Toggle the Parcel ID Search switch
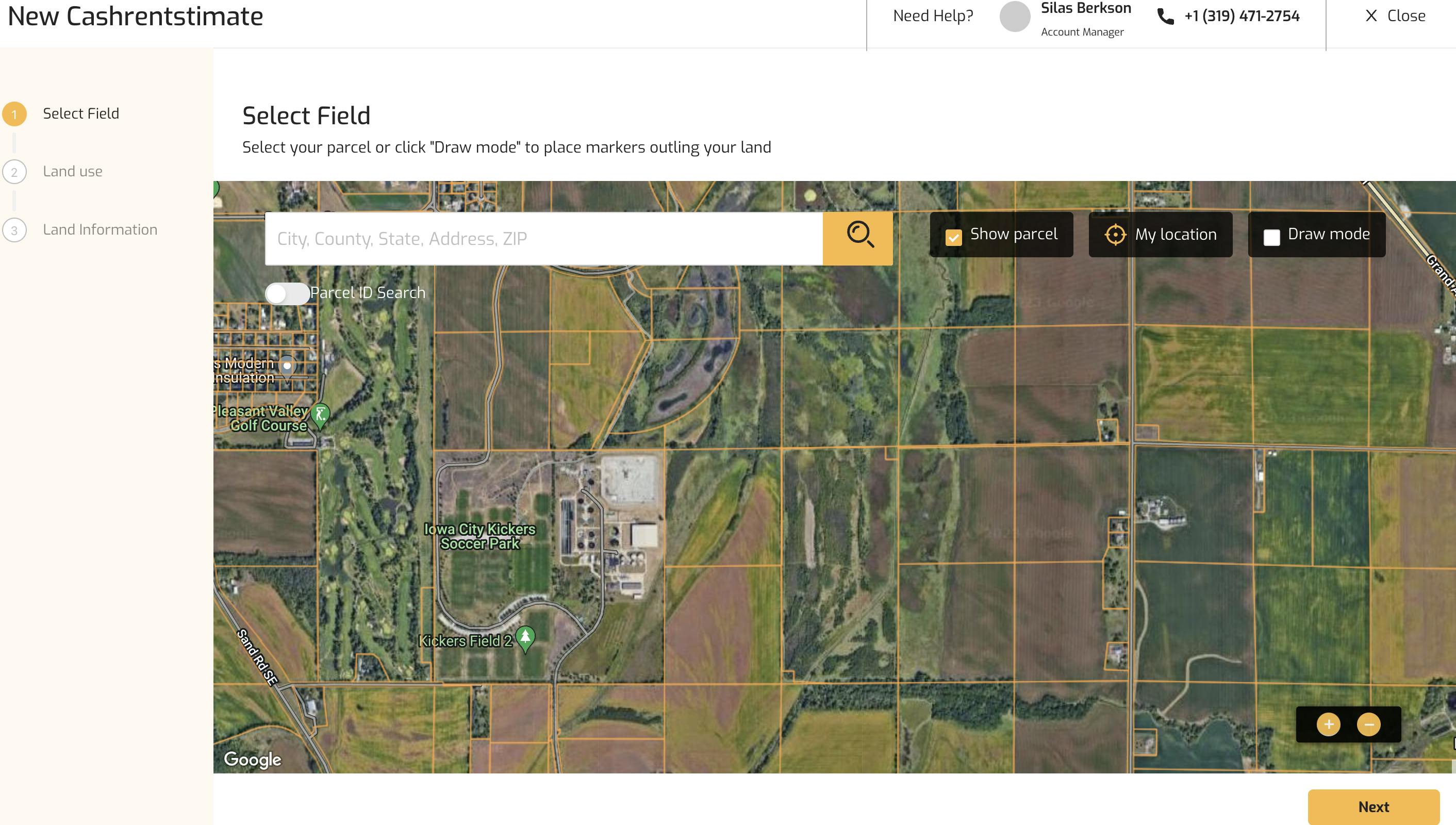The image size is (1456, 825). click(x=288, y=291)
